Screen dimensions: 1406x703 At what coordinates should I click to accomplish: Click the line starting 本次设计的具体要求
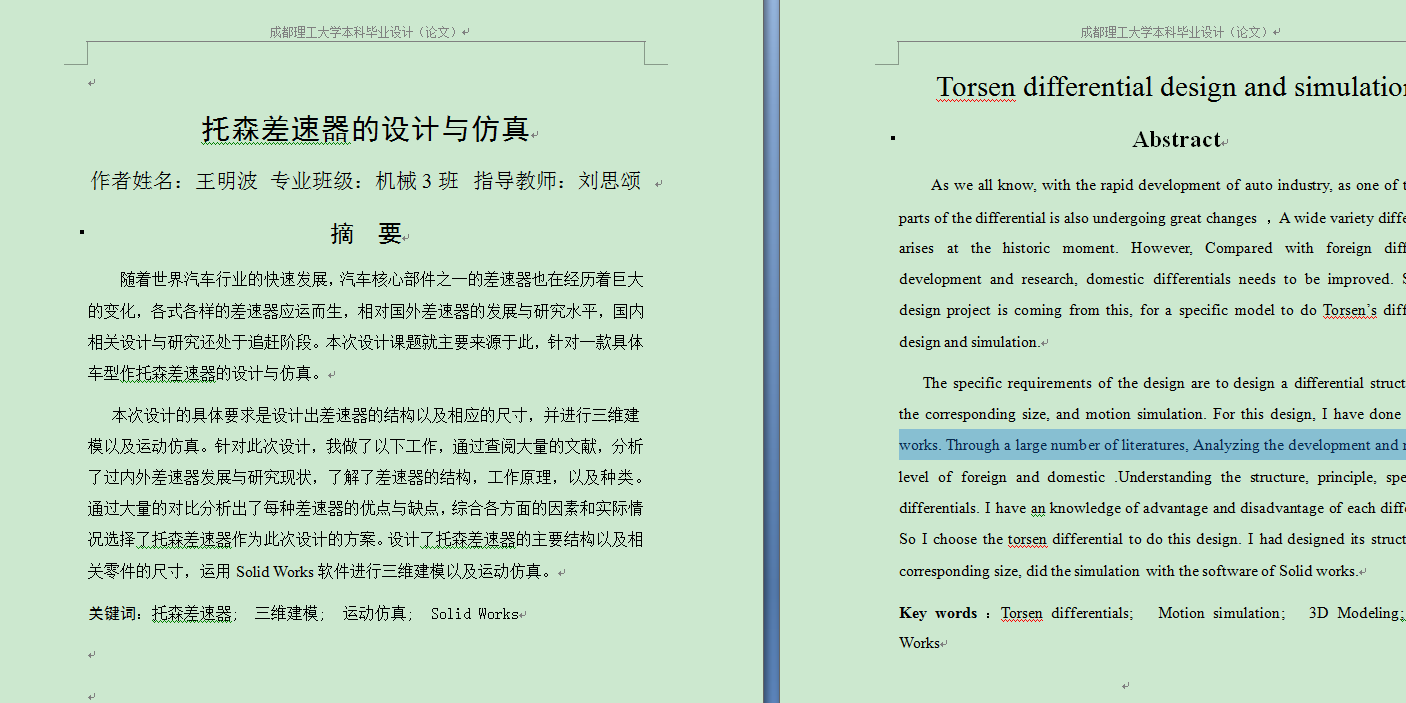375,414
